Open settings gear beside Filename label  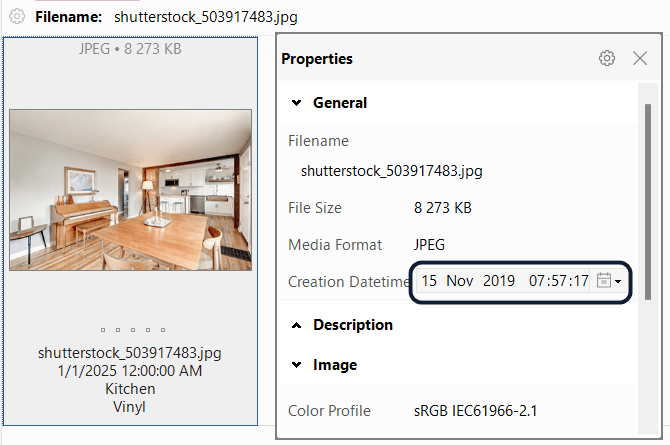(x=17, y=17)
